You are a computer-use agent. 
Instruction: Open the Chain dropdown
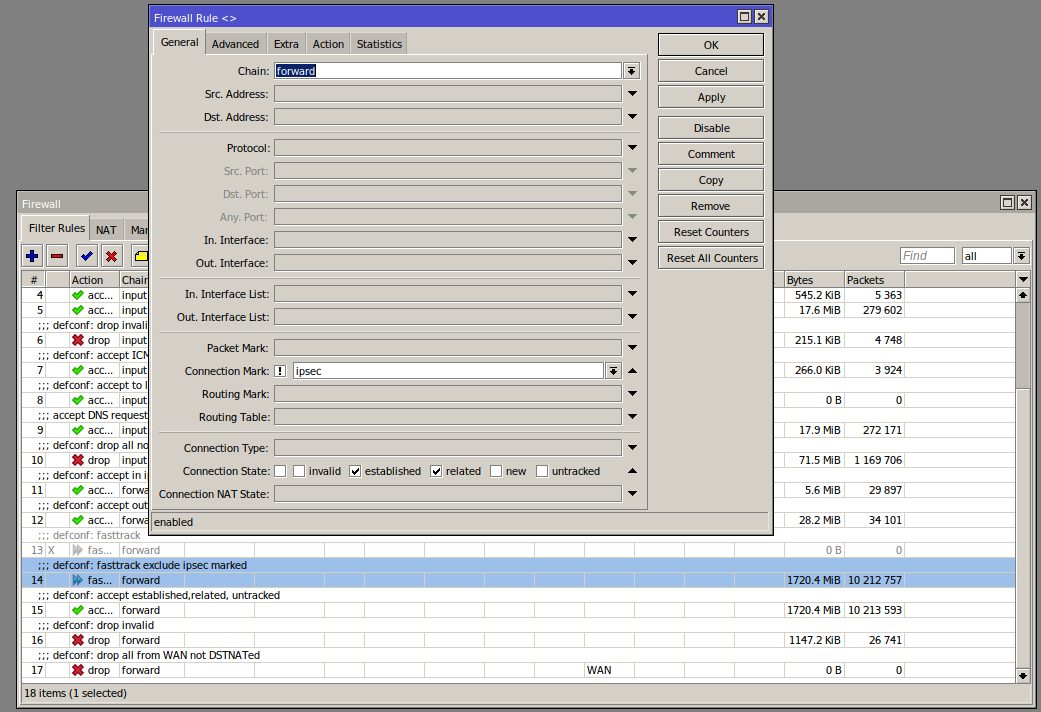pos(631,70)
